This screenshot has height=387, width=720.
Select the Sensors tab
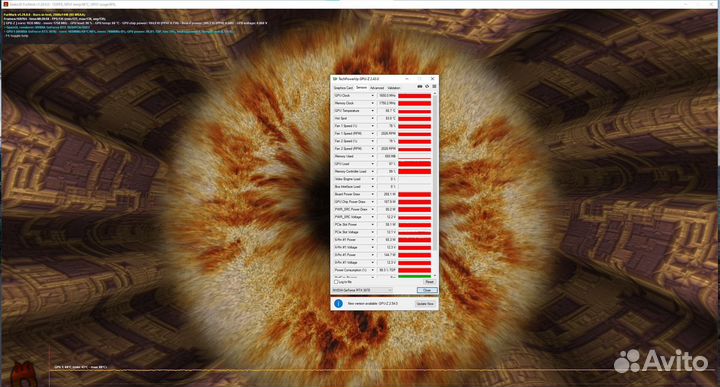tap(361, 87)
